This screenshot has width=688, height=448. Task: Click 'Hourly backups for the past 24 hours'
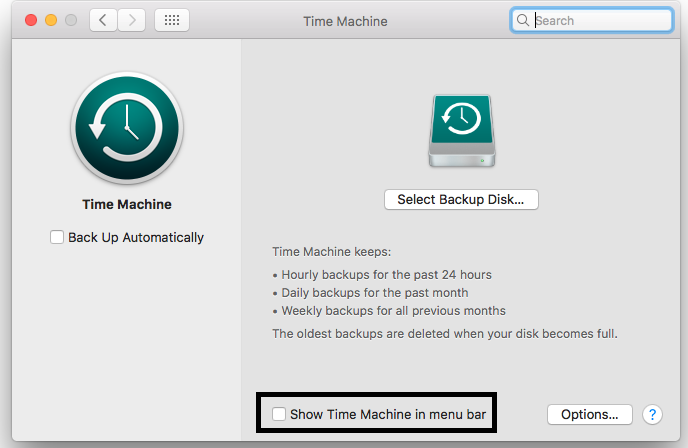(x=387, y=275)
